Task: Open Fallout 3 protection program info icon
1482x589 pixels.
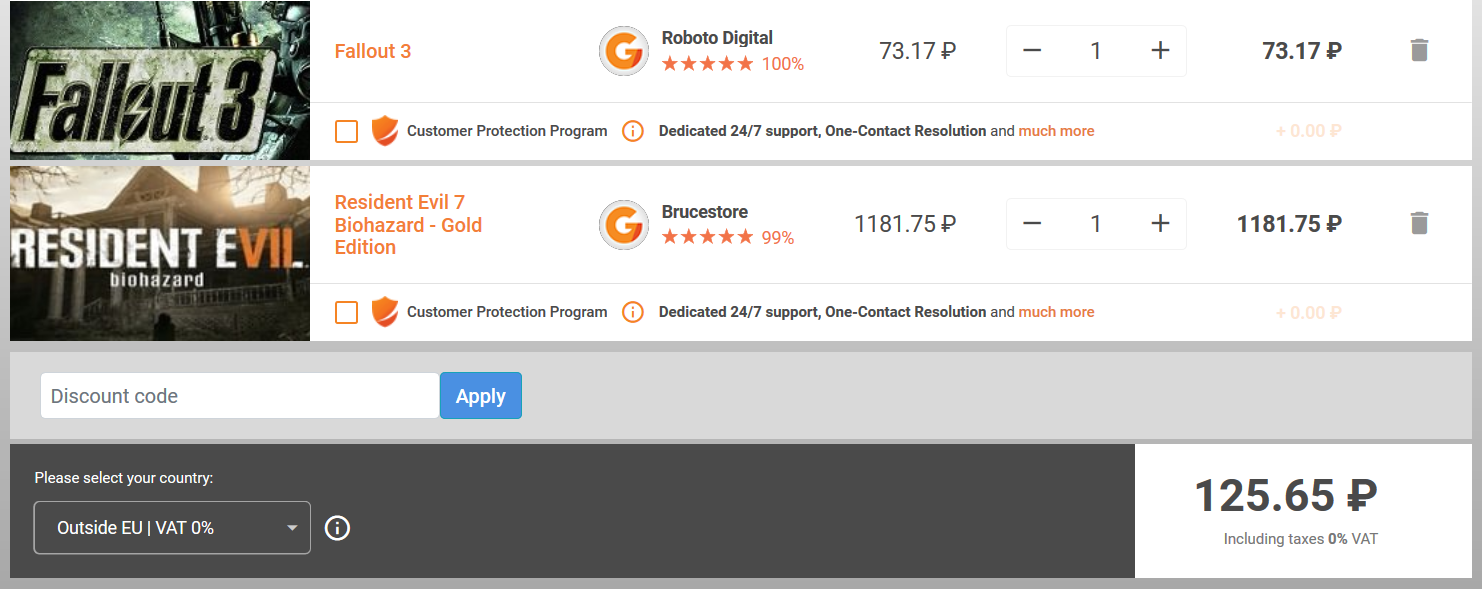Action: [632, 131]
